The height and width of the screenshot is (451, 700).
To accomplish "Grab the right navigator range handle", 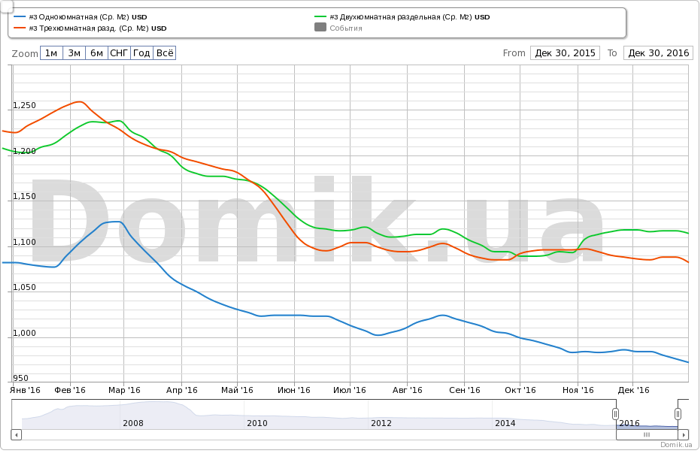I will coord(678,414).
